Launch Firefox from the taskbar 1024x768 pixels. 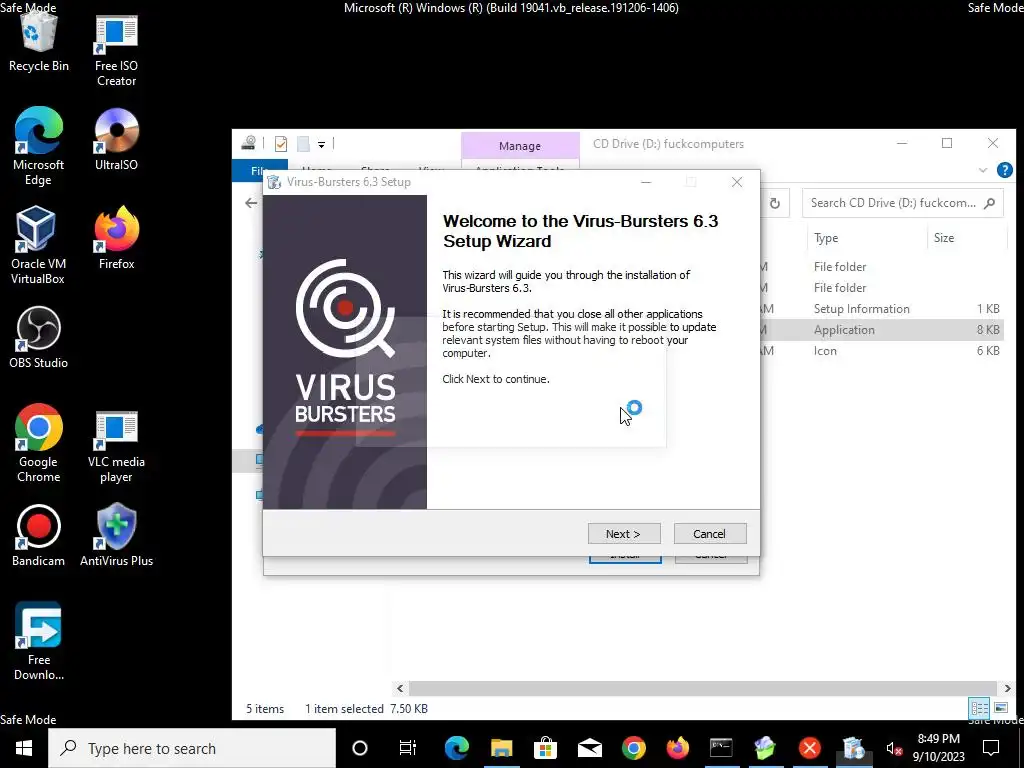[677, 748]
